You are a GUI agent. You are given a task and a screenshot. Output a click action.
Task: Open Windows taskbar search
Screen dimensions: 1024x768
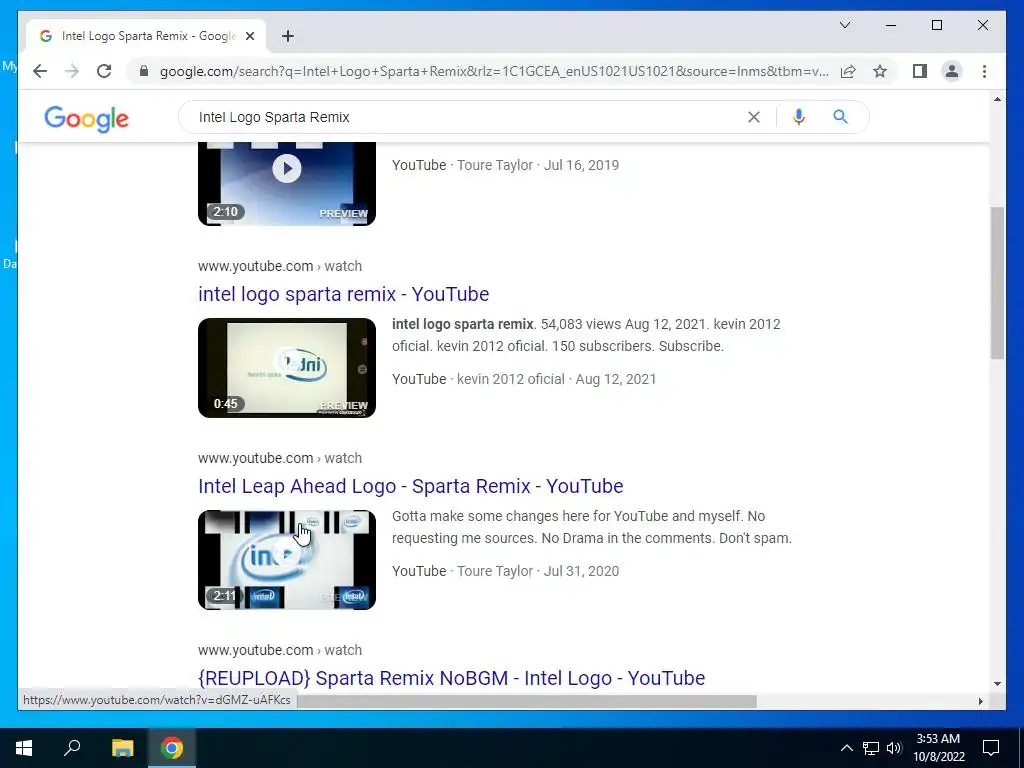72,748
